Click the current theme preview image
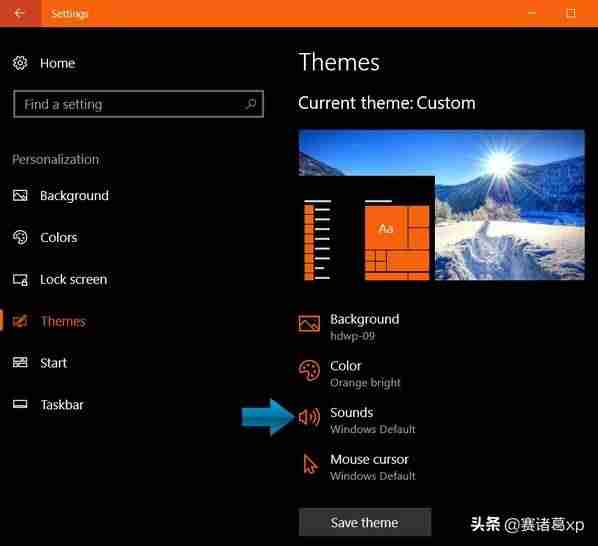This screenshot has height=546, width=598. [x=441, y=205]
